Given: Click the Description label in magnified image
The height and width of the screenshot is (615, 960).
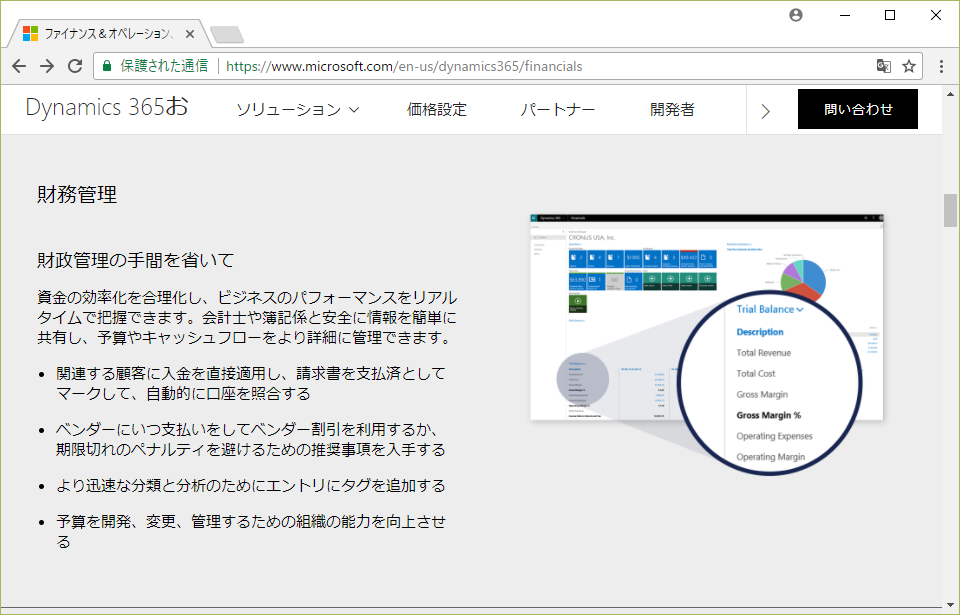Looking at the screenshot, I should click(x=760, y=332).
